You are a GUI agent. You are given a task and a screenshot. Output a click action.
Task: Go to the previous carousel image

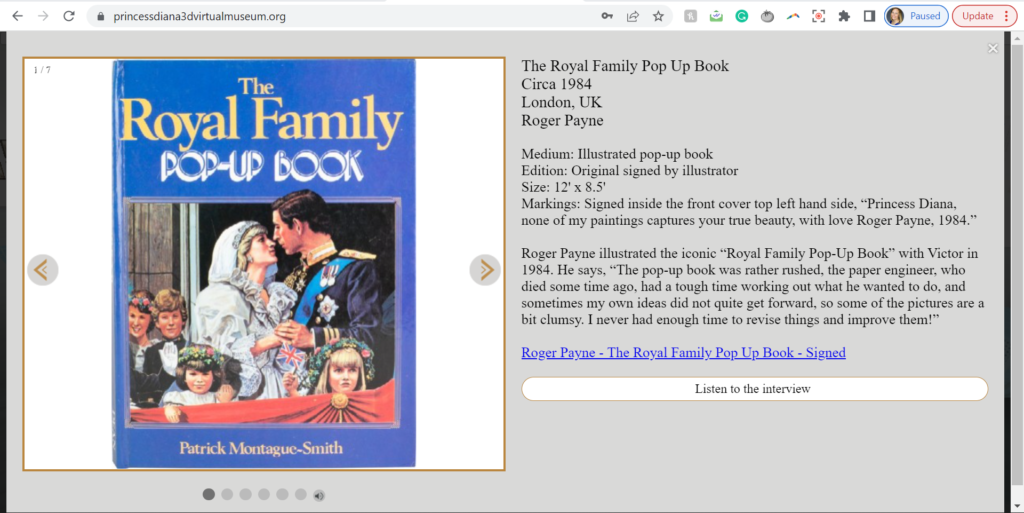43,270
